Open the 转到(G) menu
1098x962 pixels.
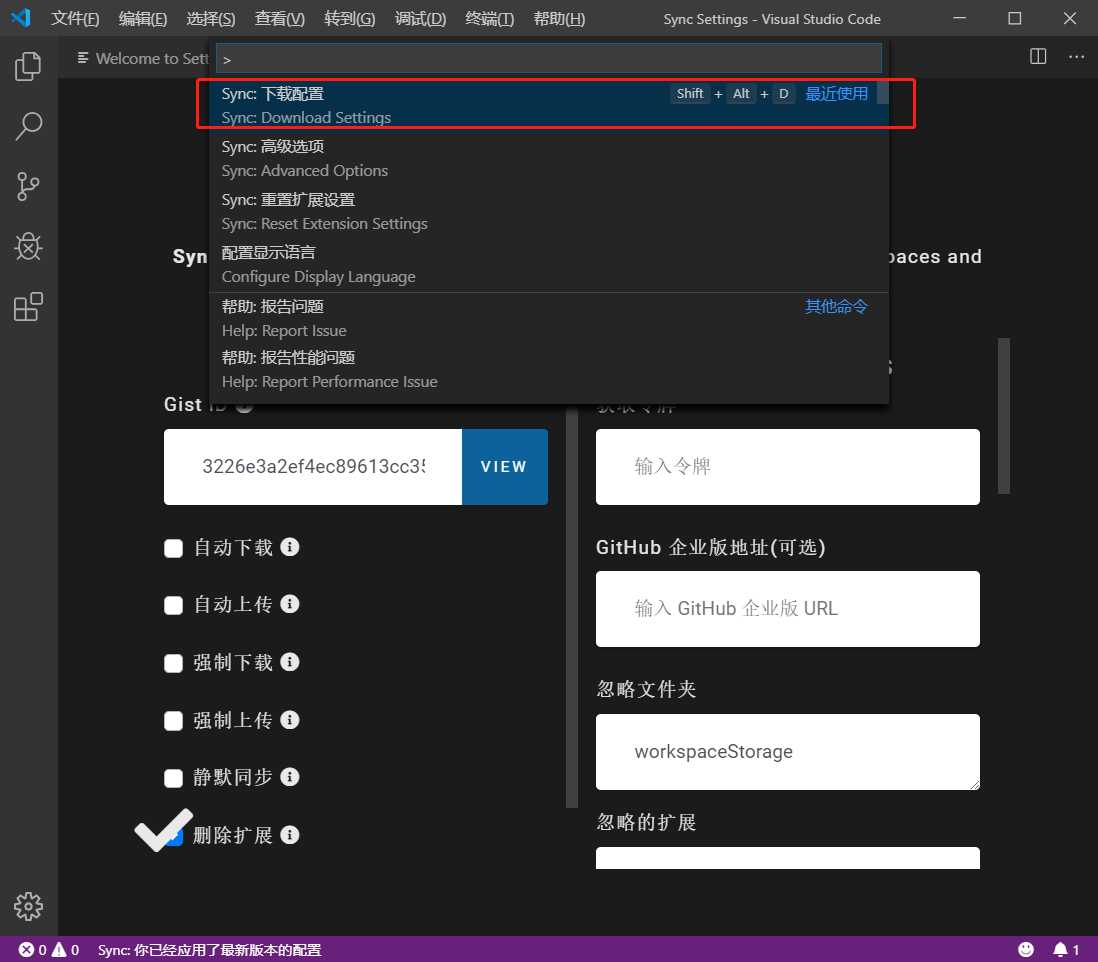pos(349,18)
